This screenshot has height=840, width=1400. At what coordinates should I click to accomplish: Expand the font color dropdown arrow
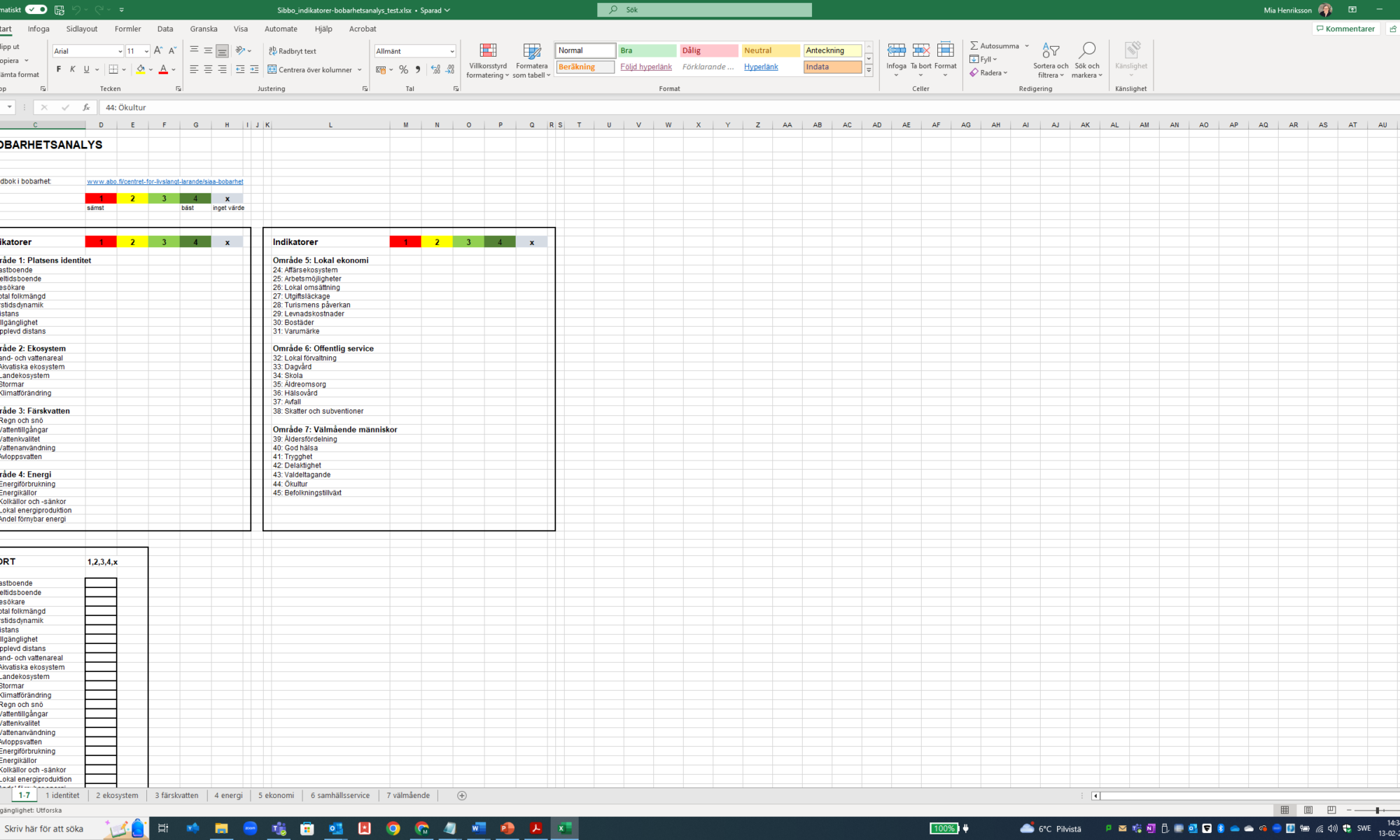[x=174, y=69]
